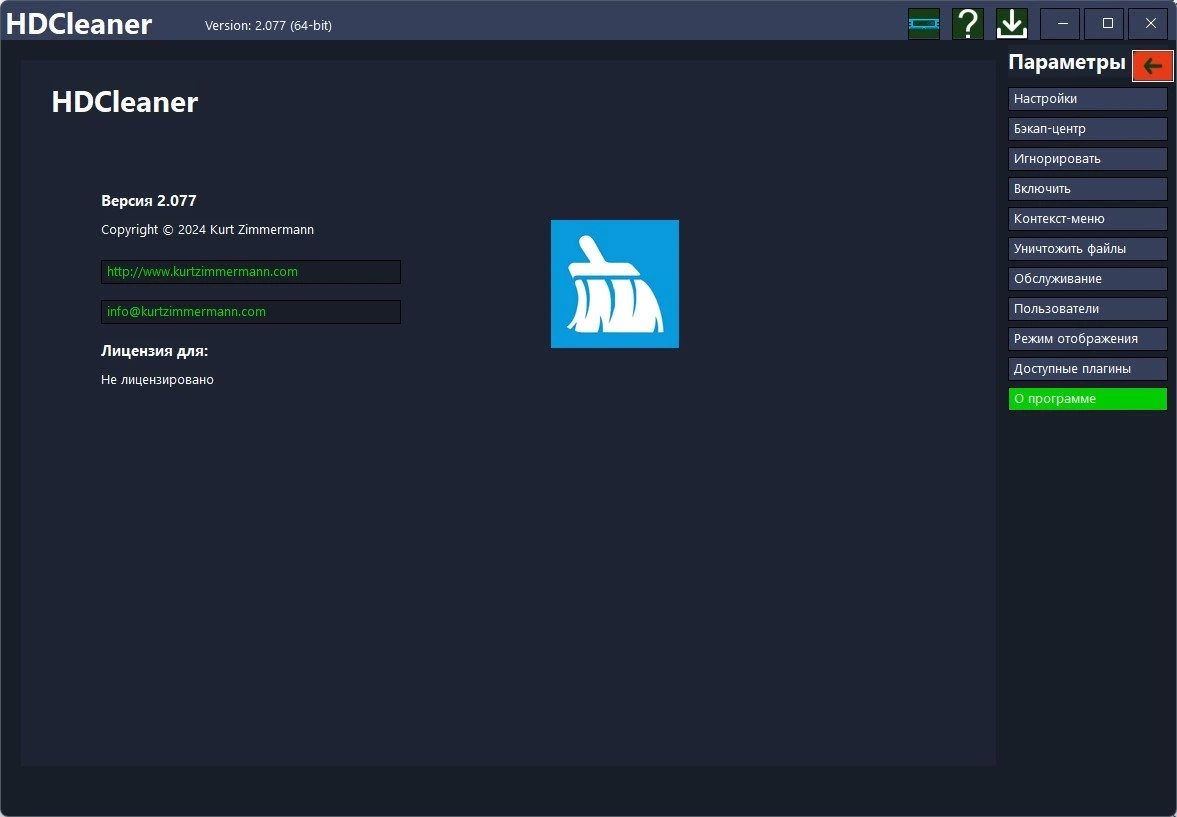Open the kurtzimmermann.com website link
The image size is (1177, 817).
[x=251, y=272]
